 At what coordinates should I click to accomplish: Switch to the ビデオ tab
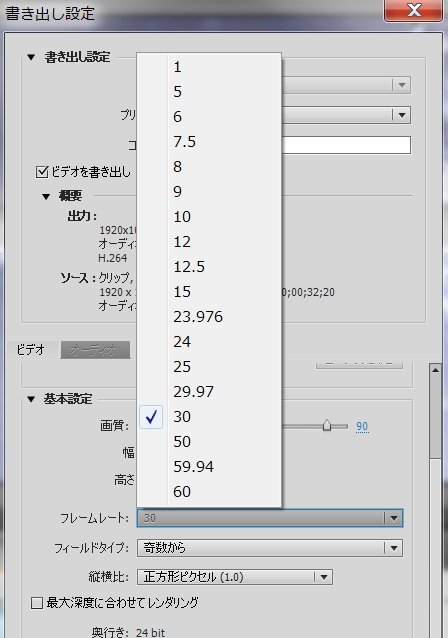click(x=31, y=350)
